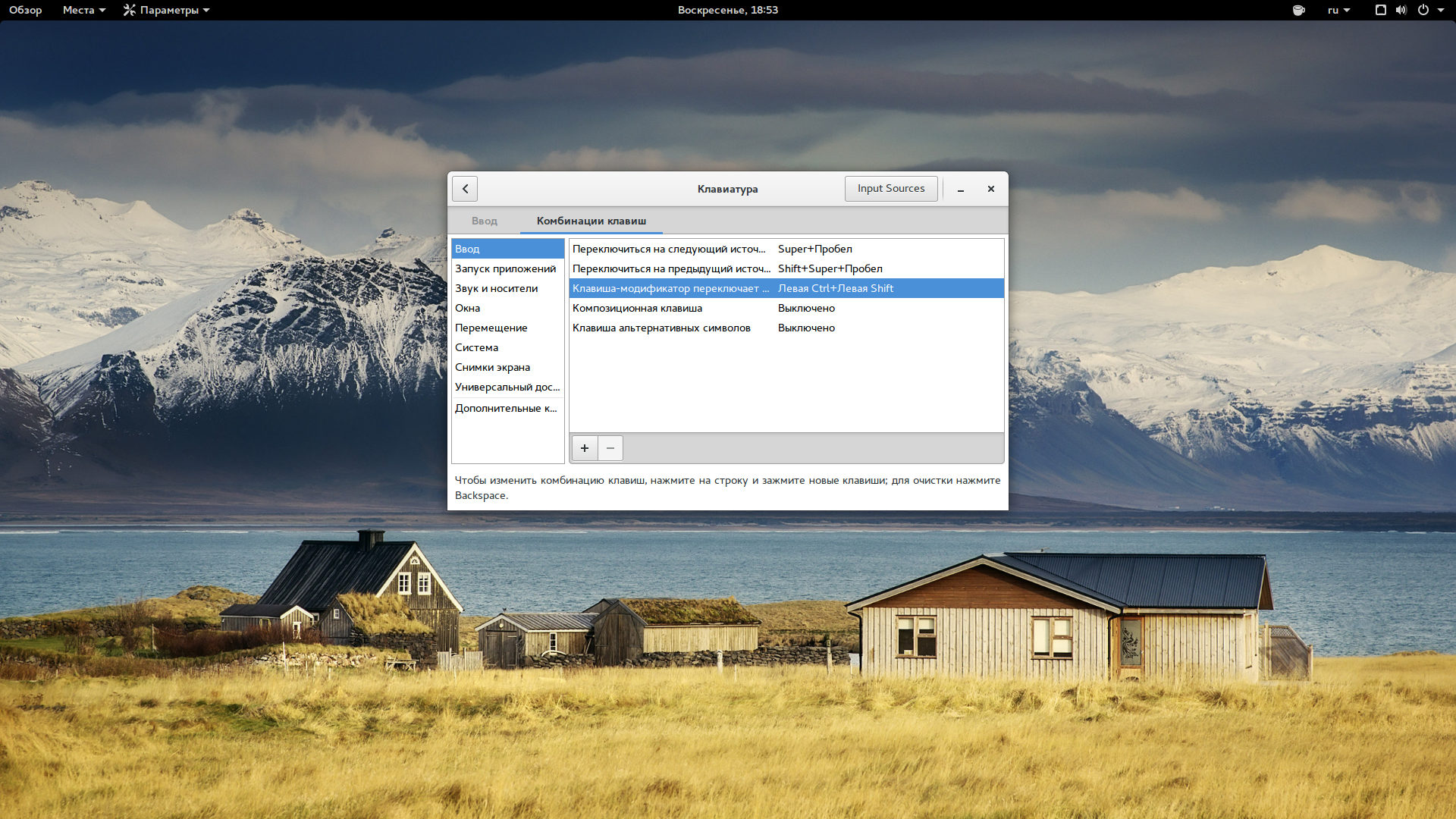Switch to Комбинации клавиш tab

pos(591,221)
